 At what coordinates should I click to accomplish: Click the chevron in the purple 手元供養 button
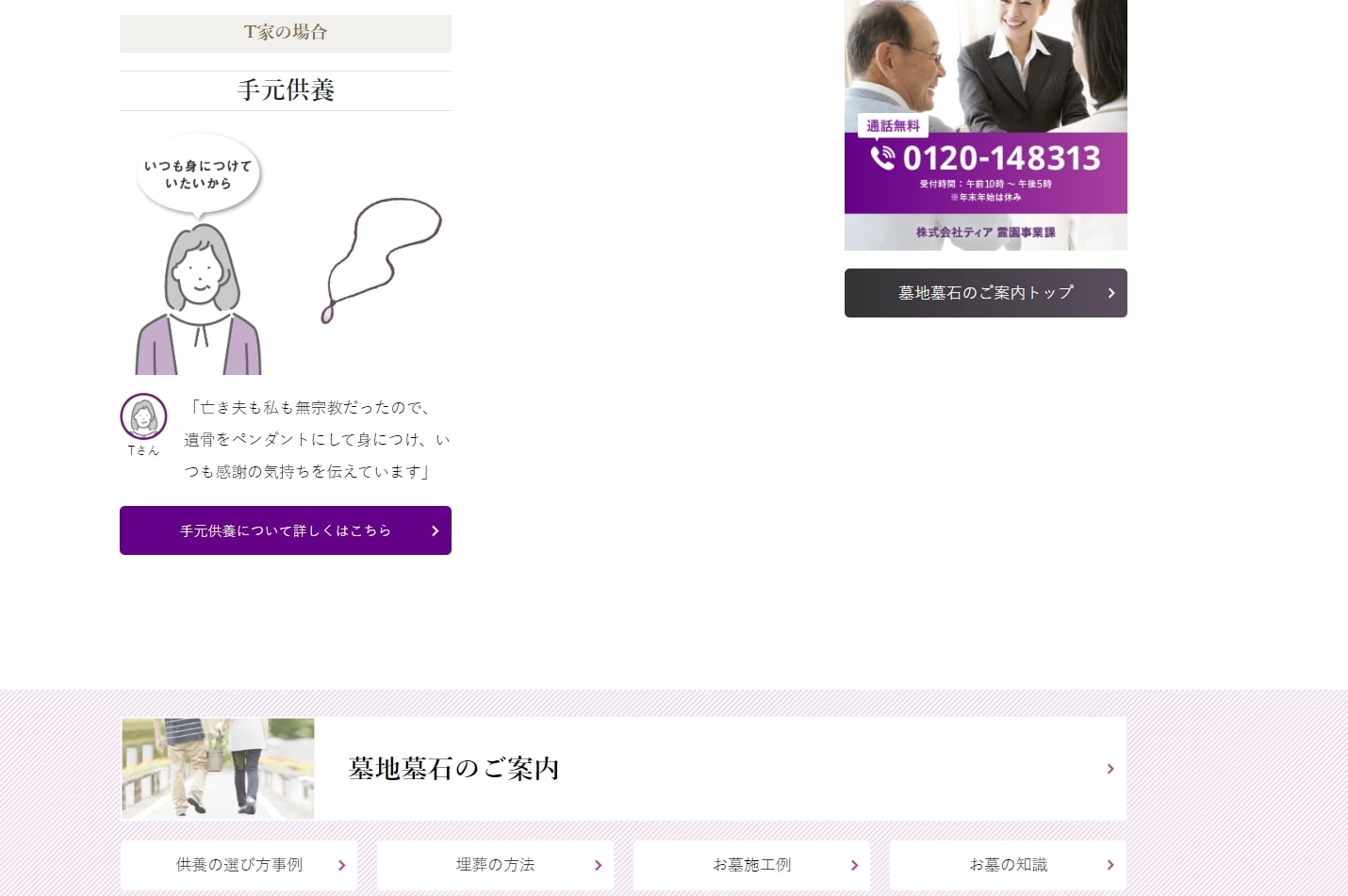(435, 531)
